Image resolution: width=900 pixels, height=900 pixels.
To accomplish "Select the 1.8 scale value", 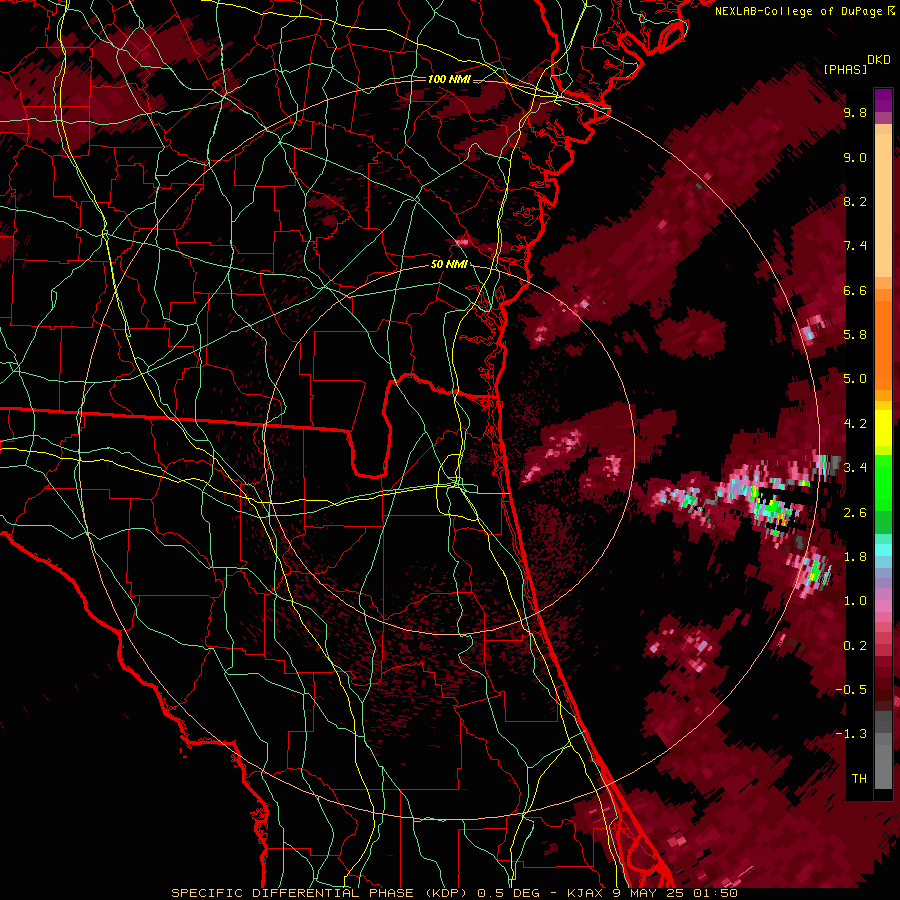I will tap(855, 557).
